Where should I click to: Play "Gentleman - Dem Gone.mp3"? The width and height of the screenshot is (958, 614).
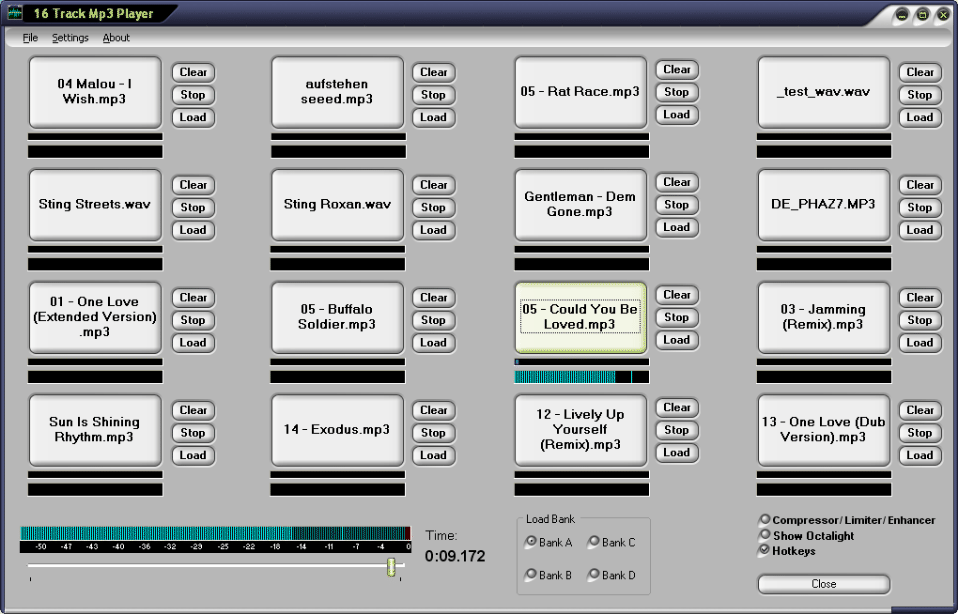(580, 204)
